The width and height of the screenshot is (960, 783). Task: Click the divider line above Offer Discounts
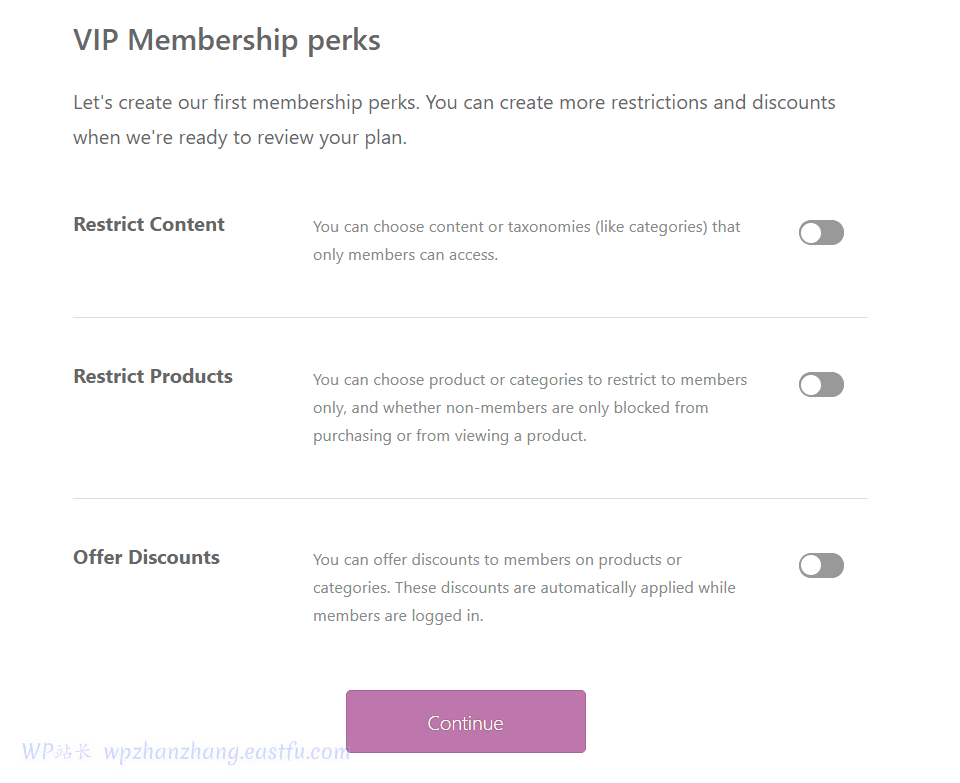[x=470, y=498]
